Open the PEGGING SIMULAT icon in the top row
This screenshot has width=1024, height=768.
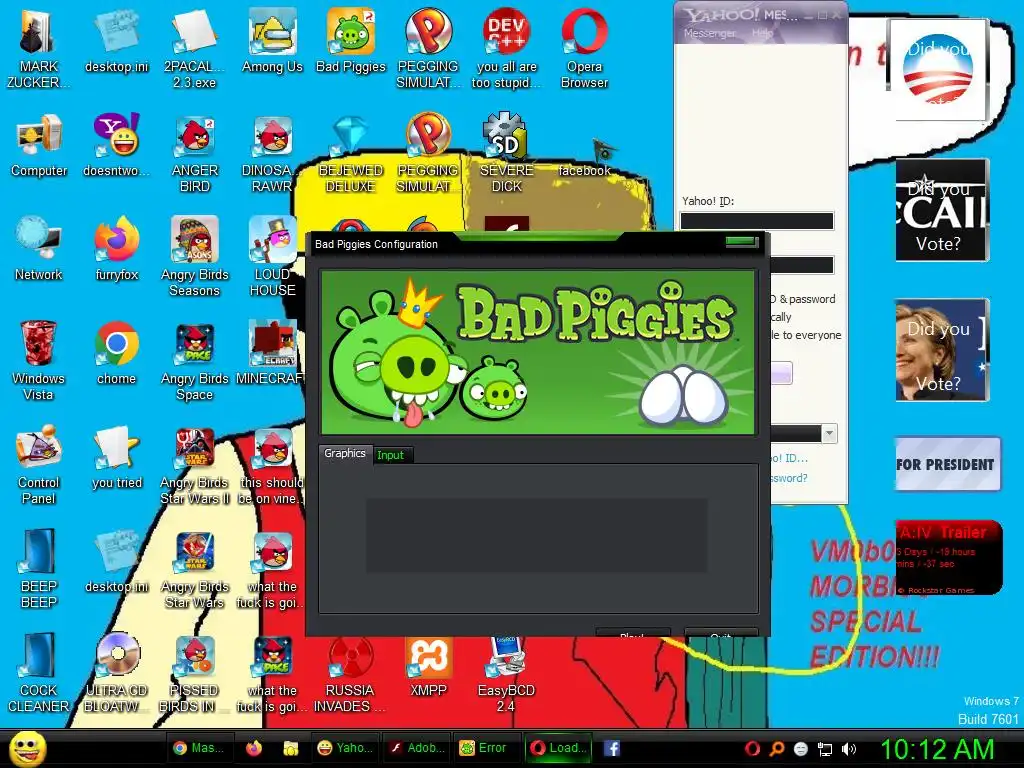point(428,48)
